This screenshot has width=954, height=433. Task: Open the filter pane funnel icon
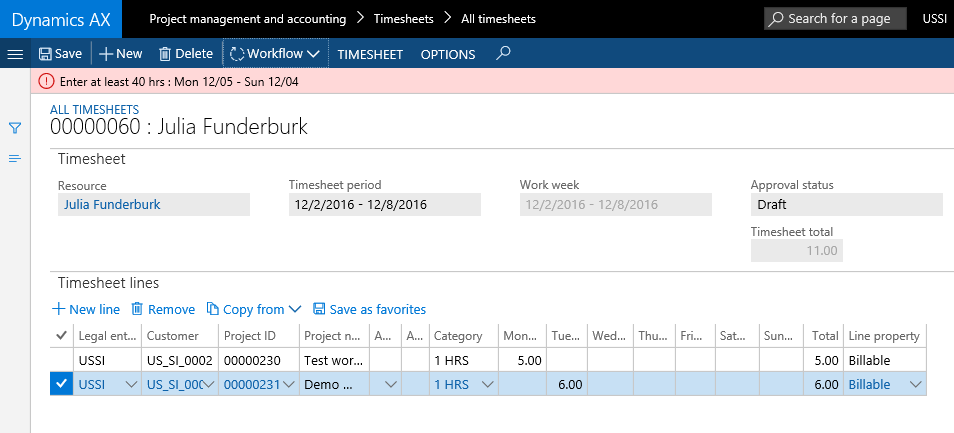pyautogui.click(x=15, y=128)
